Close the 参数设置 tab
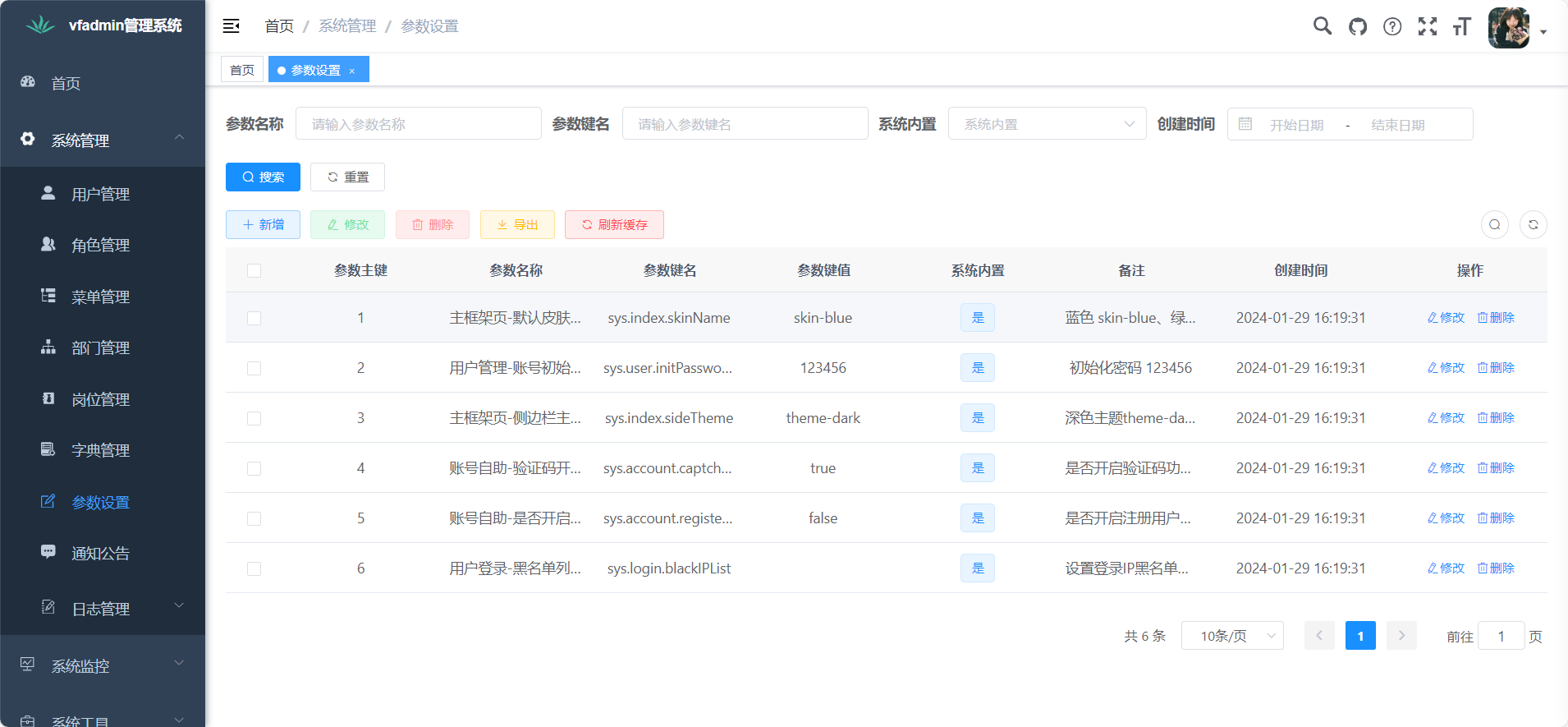The height and width of the screenshot is (727, 1568). [352, 71]
